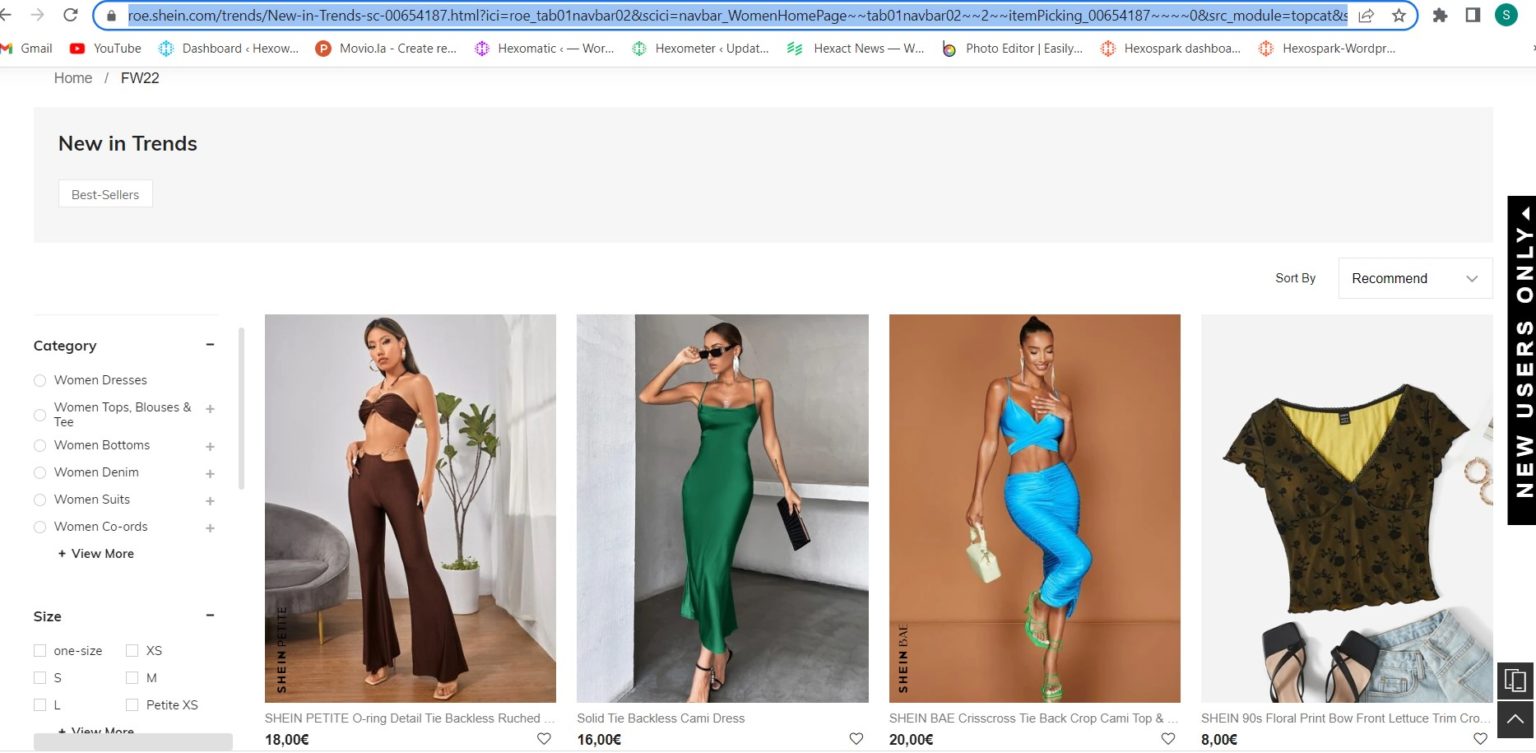Open the Sort By Recommend dropdown

pos(1414,278)
